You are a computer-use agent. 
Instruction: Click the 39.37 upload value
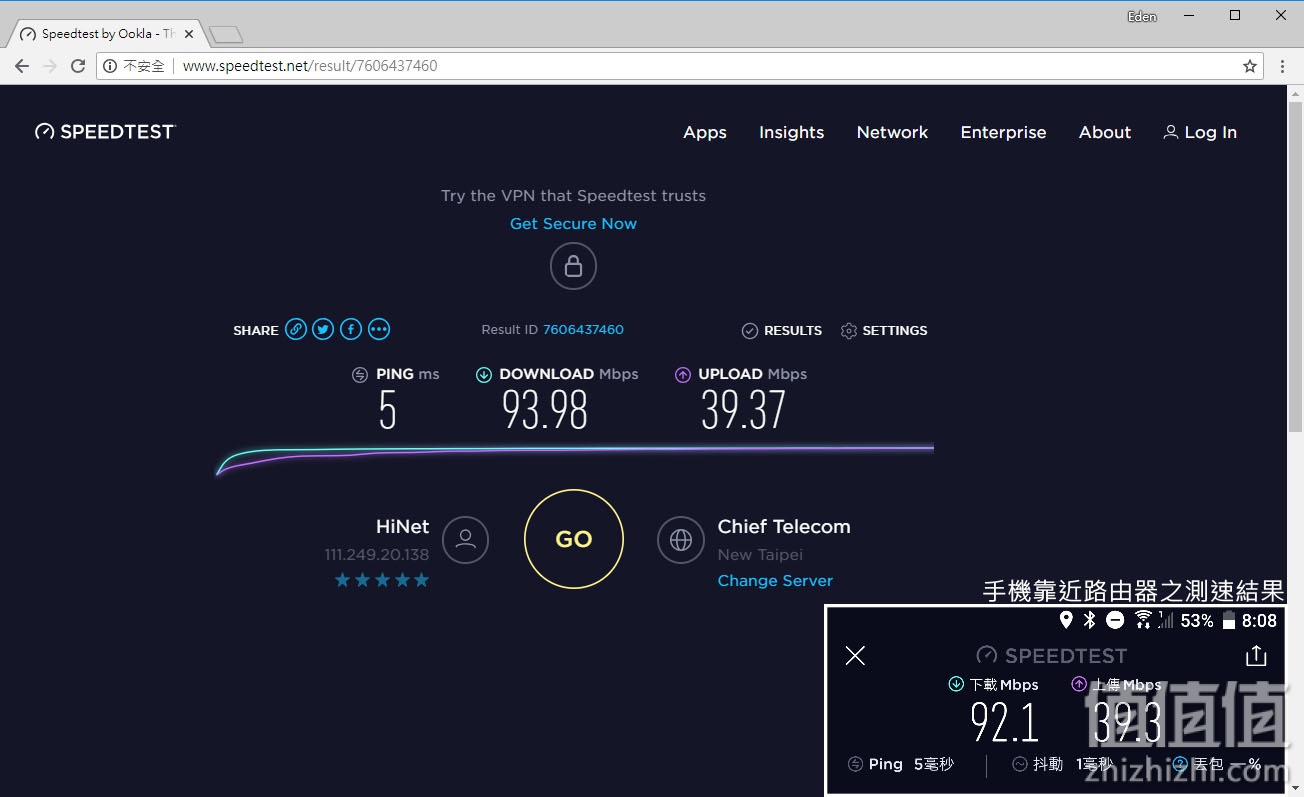pyautogui.click(x=743, y=410)
